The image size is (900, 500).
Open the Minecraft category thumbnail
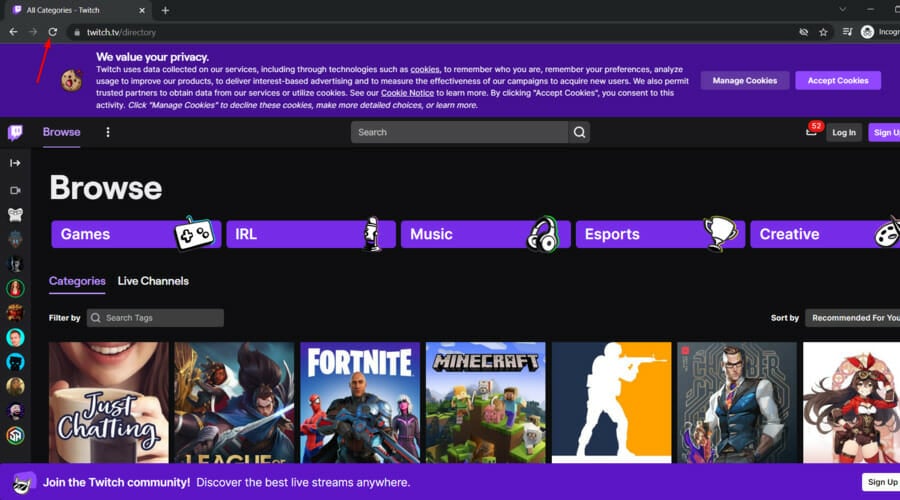tap(486, 402)
